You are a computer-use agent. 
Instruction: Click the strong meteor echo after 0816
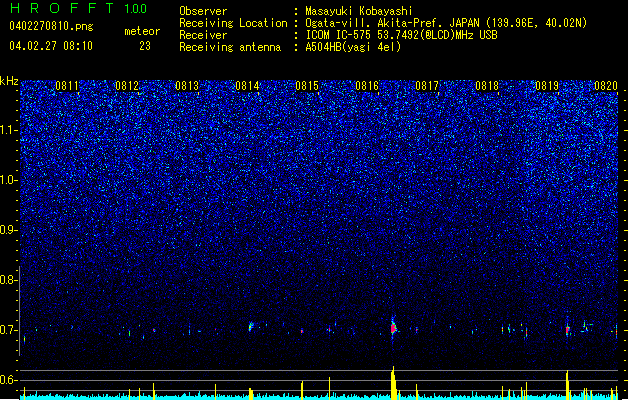point(394,328)
